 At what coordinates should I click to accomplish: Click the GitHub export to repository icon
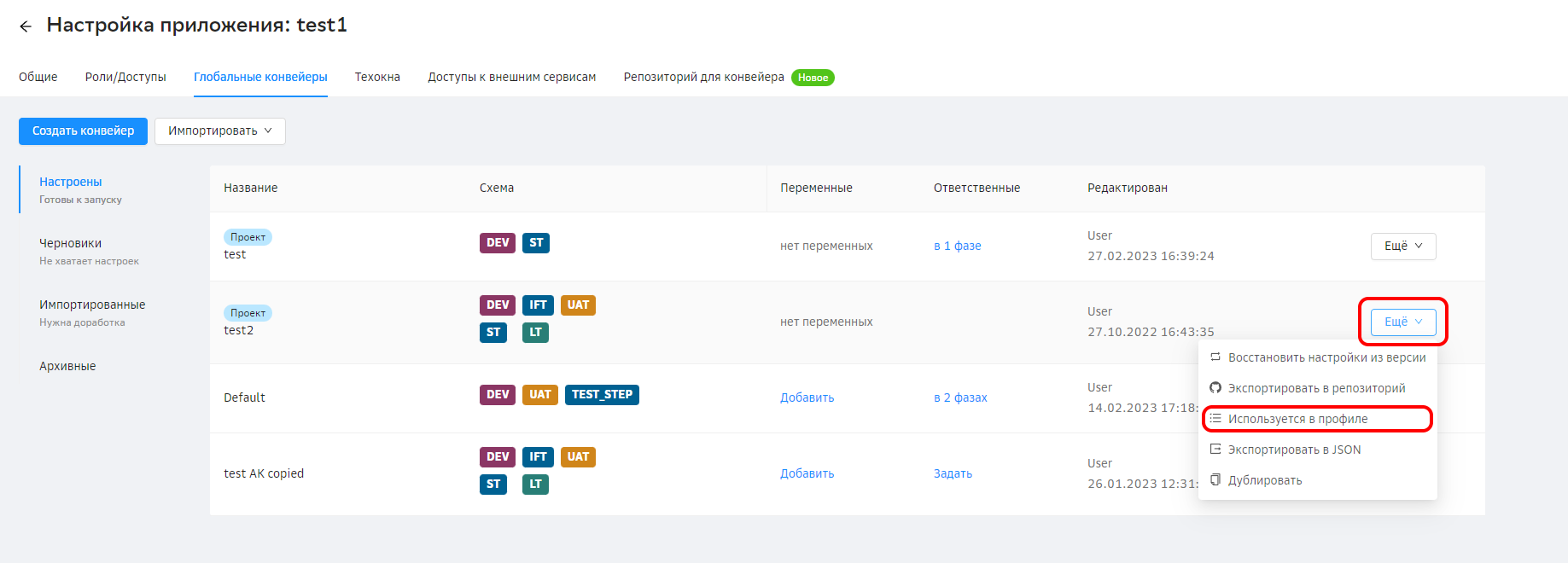click(1215, 388)
